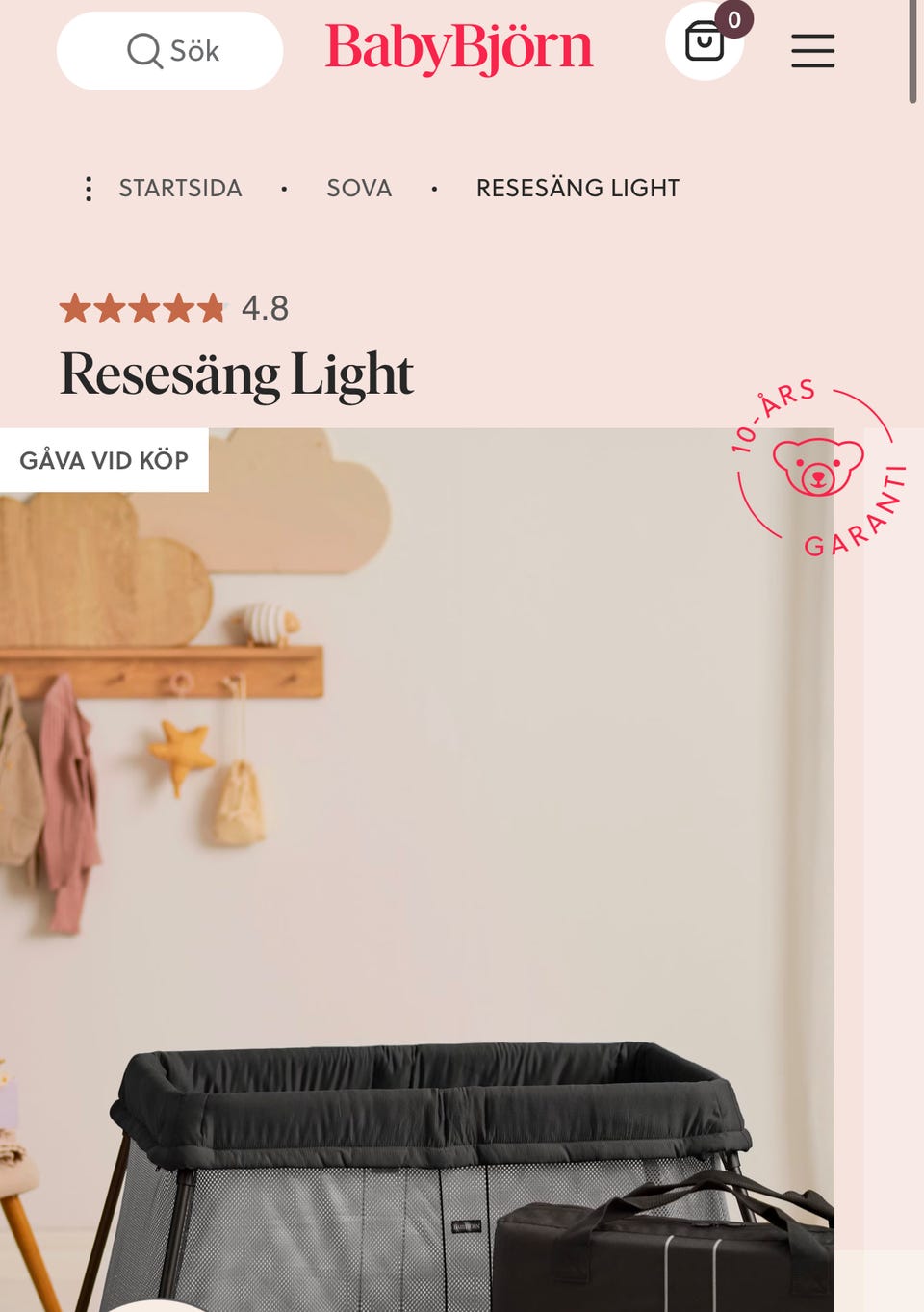Image resolution: width=924 pixels, height=1312 pixels.
Task: Click the cart item count badge
Action: click(734, 19)
